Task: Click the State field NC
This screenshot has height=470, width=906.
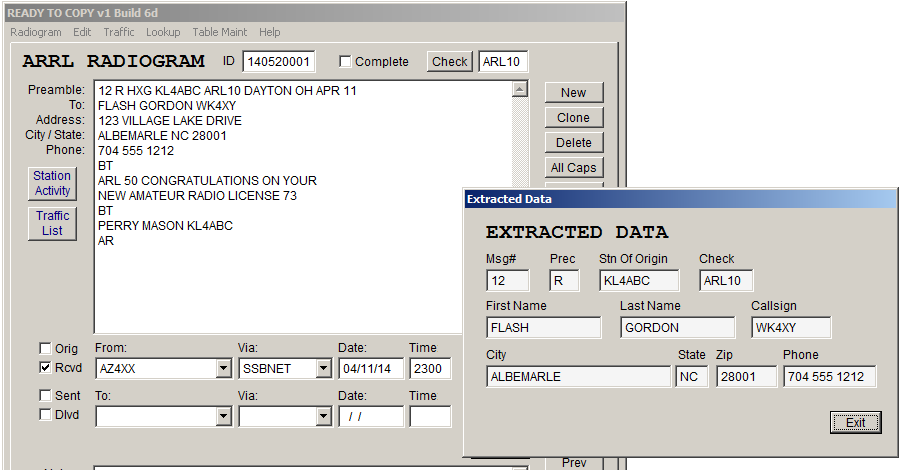Action: tap(692, 377)
